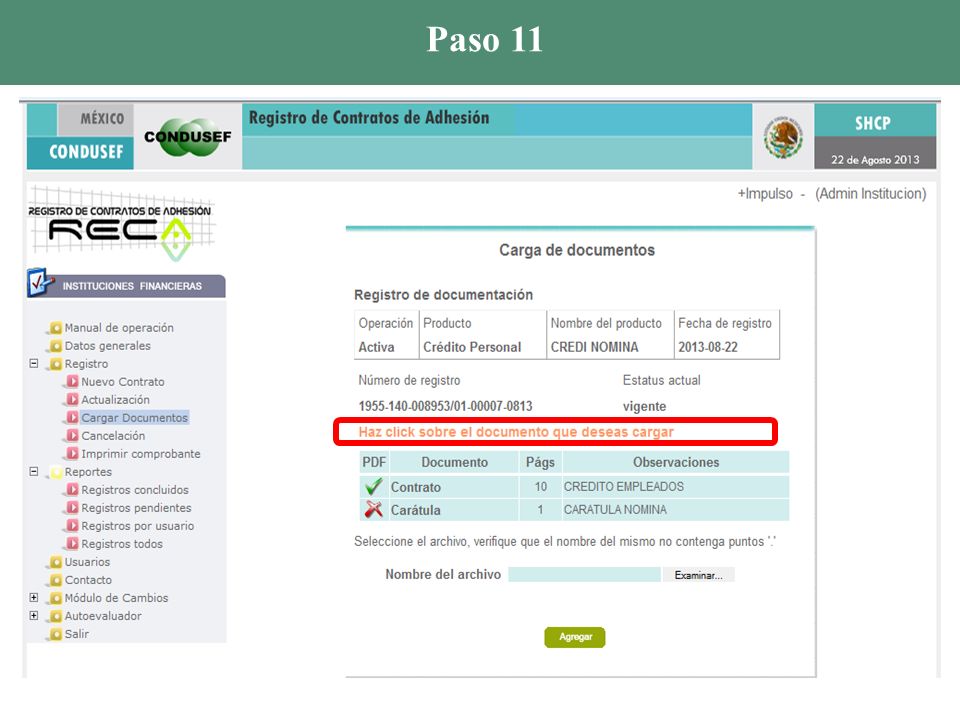Screen dimensions: 960x720
Task: Open the Cancelación option
Action: point(113,436)
